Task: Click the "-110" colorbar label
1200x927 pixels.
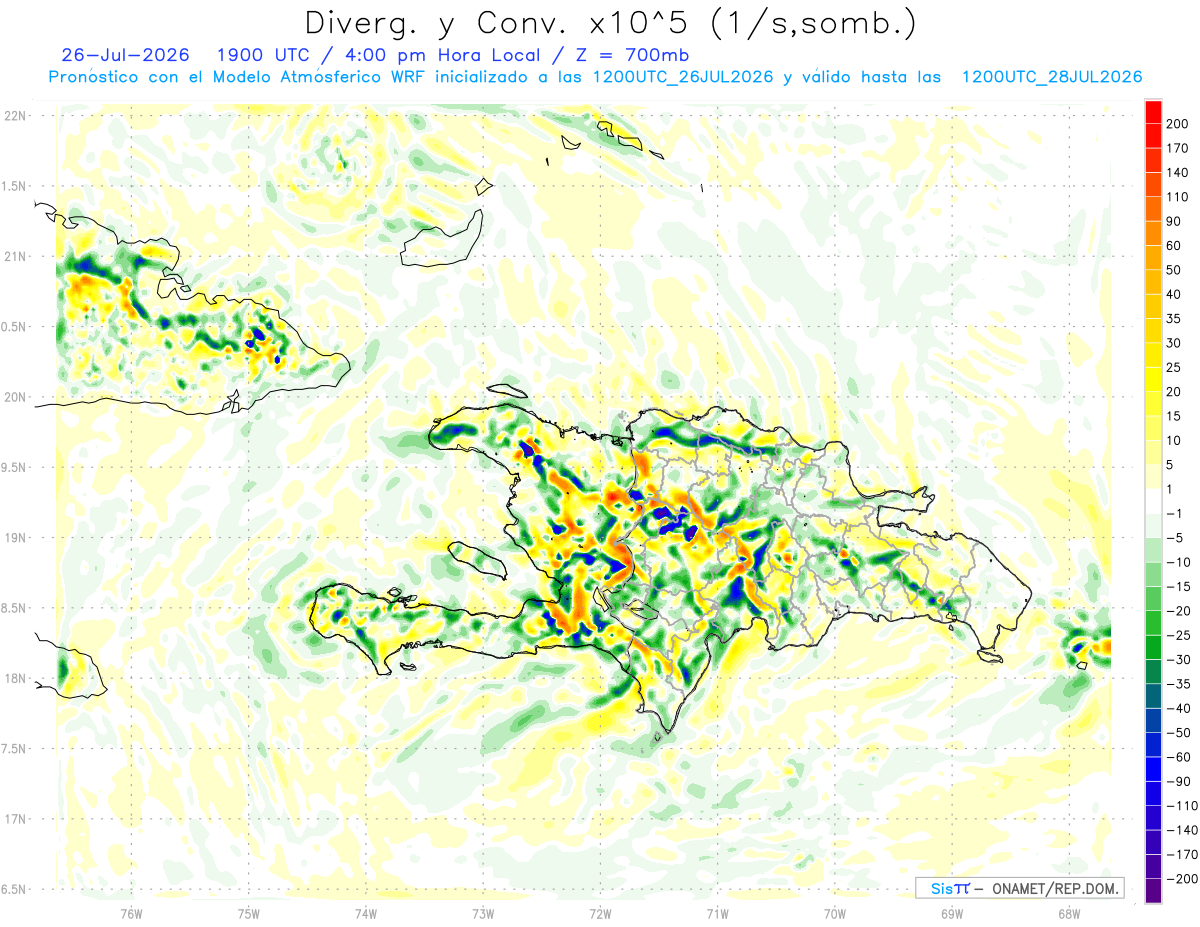Action: [1181, 805]
